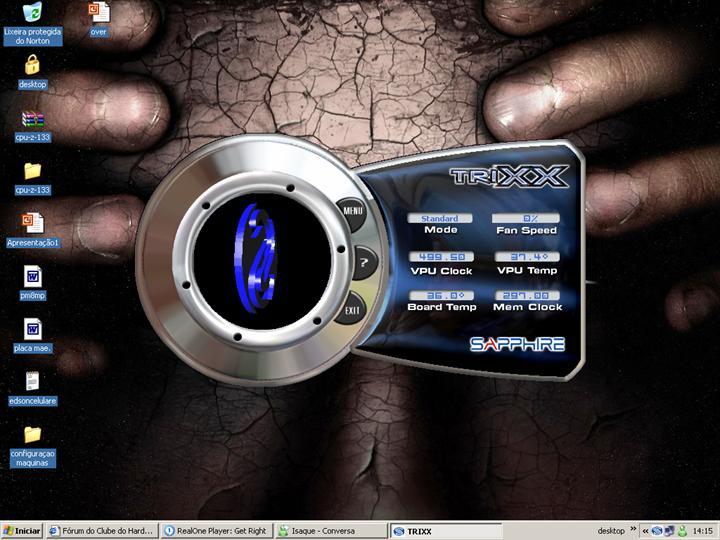Image resolution: width=720 pixels, height=540 pixels.
Task: Click the spinning blue Sapphire logo display
Action: tap(261, 260)
